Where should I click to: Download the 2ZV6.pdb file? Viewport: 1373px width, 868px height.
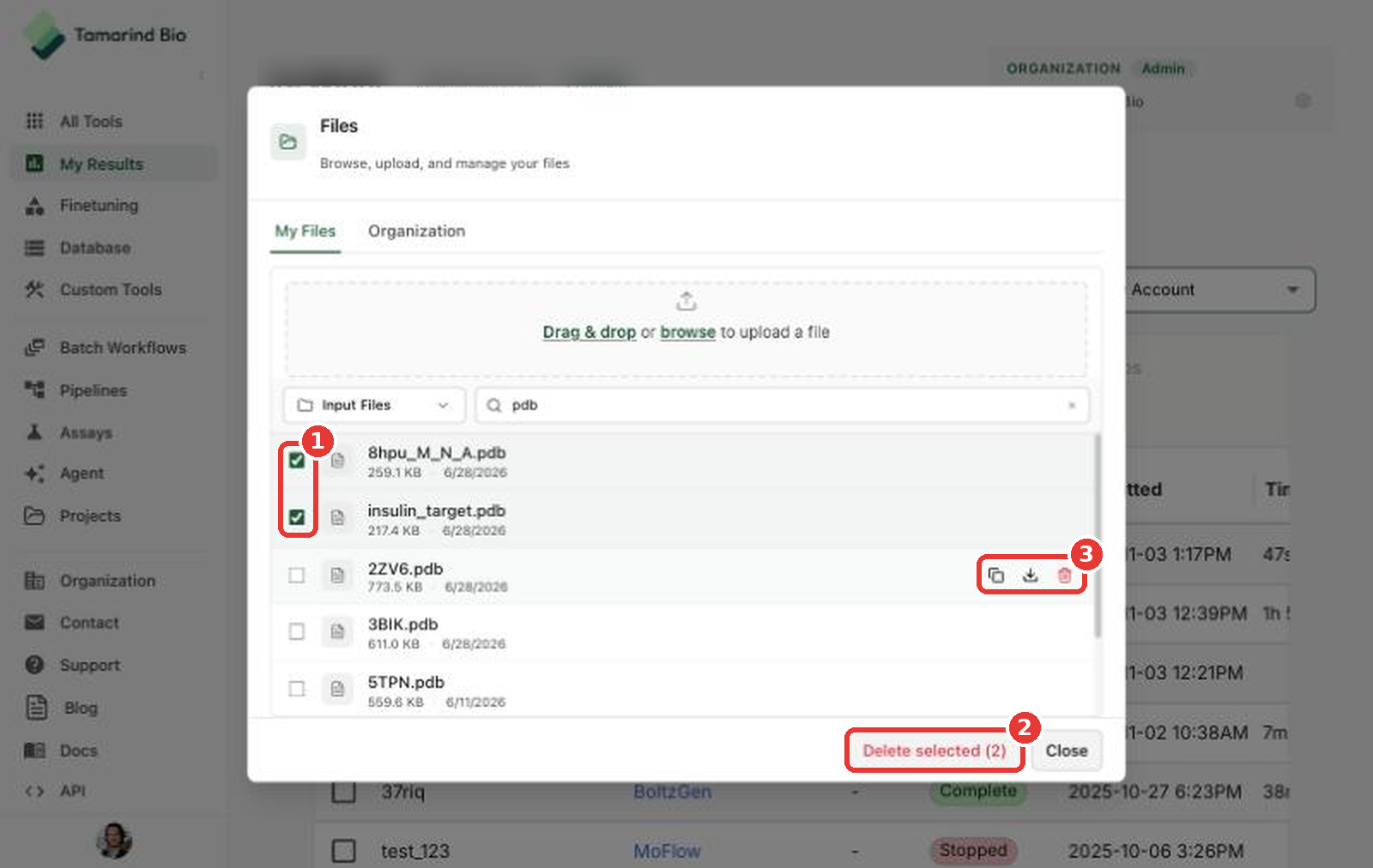click(1030, 576)
